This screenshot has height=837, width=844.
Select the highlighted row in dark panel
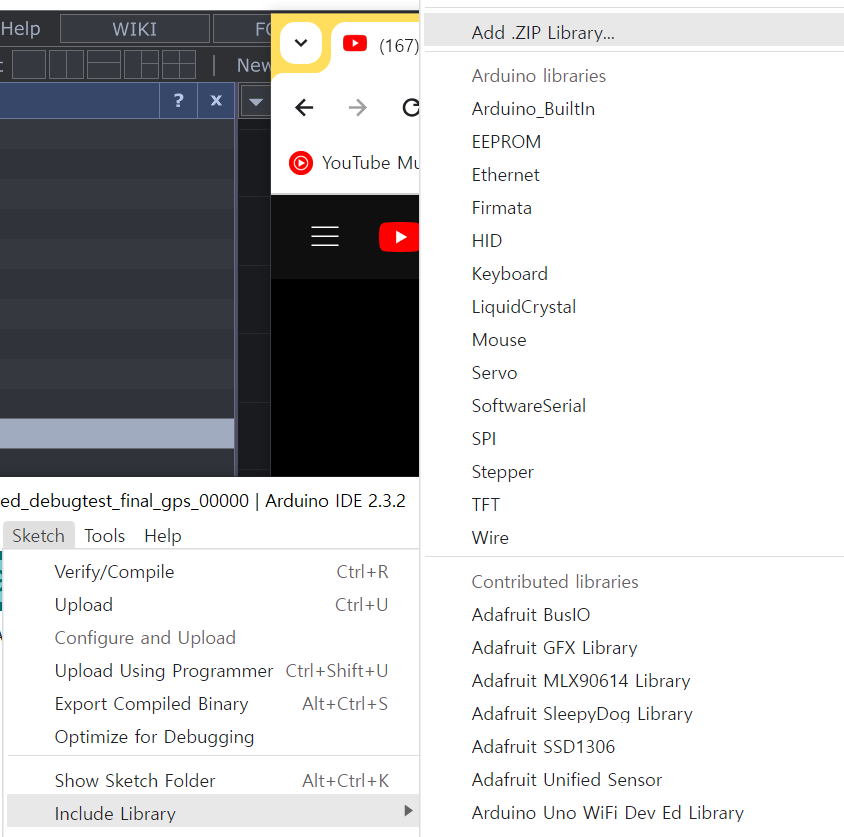[x=117, y=433]
